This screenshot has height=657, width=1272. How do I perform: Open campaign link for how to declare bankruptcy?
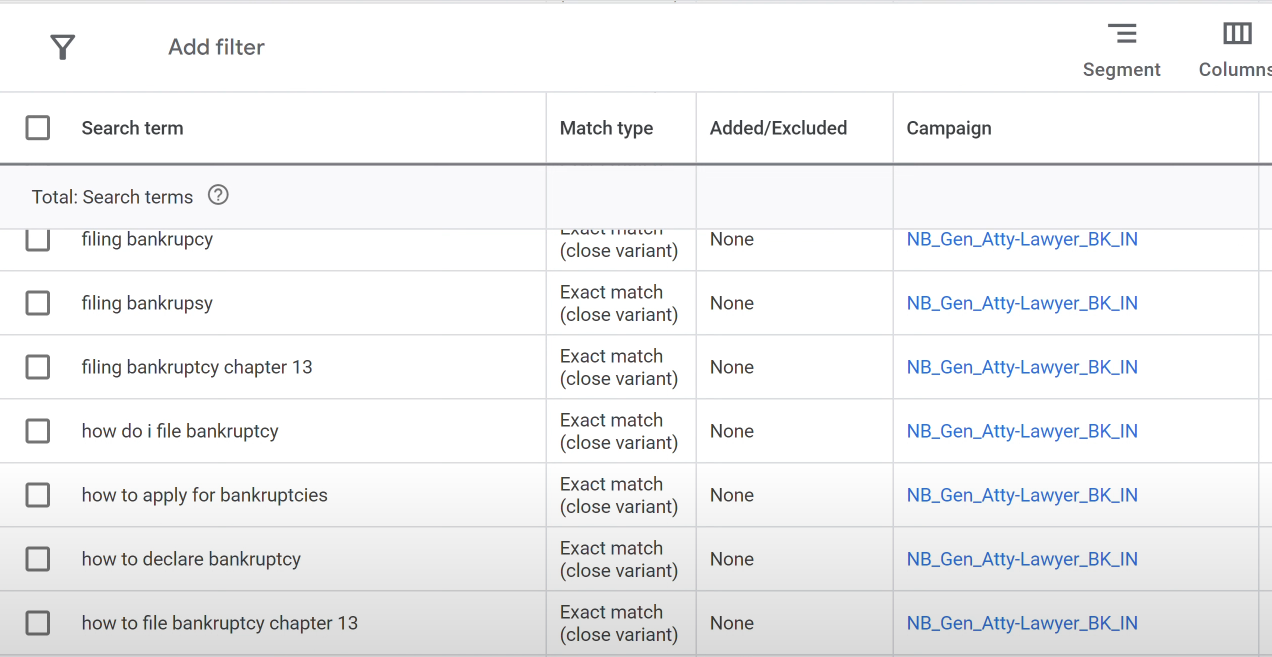coord(1022,559)
